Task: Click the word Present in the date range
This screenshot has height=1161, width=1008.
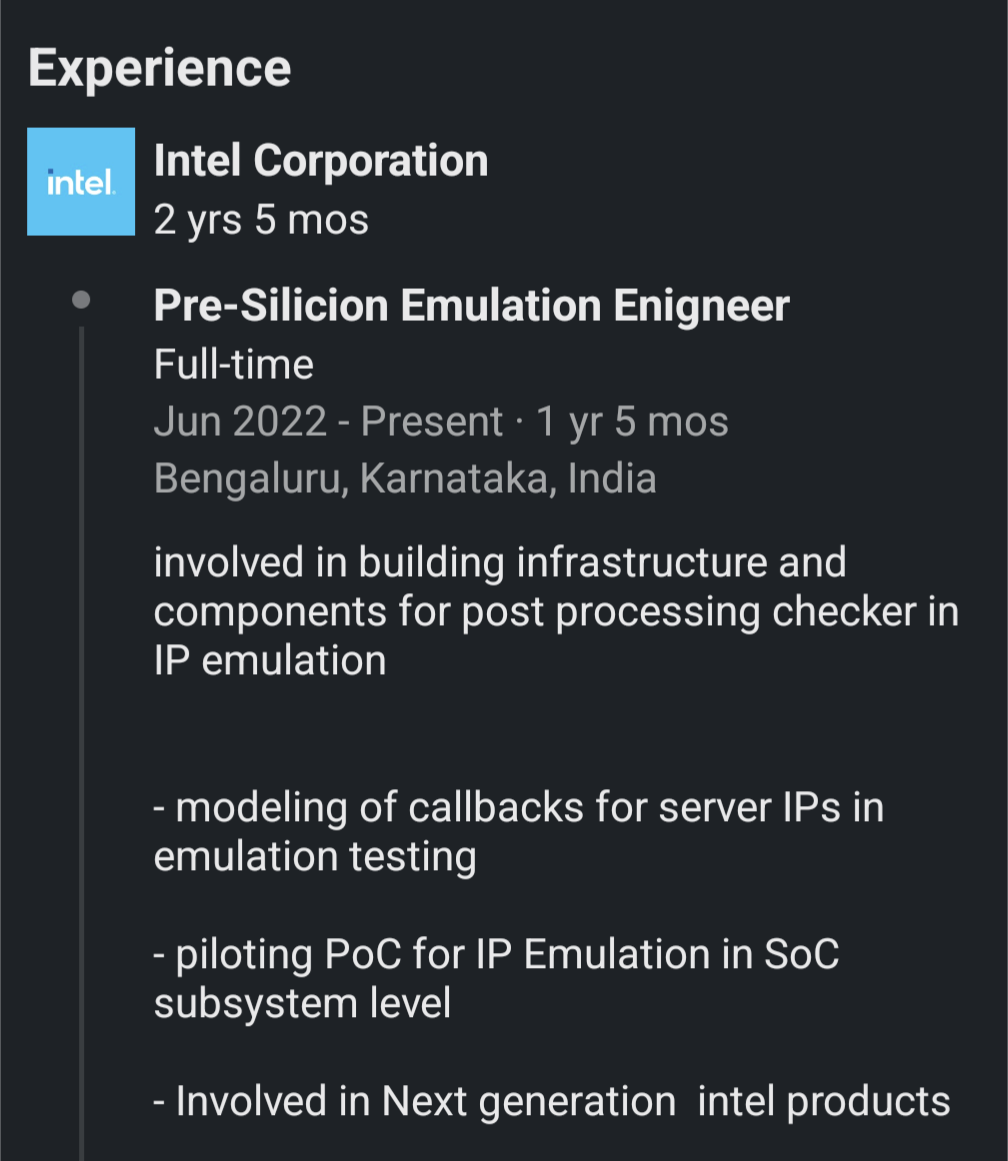Action: (432, 421)
